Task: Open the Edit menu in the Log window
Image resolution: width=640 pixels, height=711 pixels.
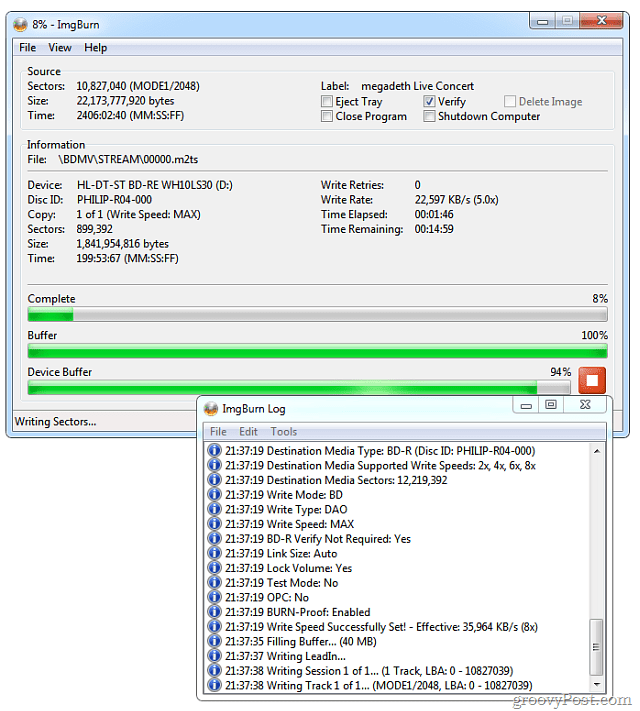Action: tap(249, 431)
